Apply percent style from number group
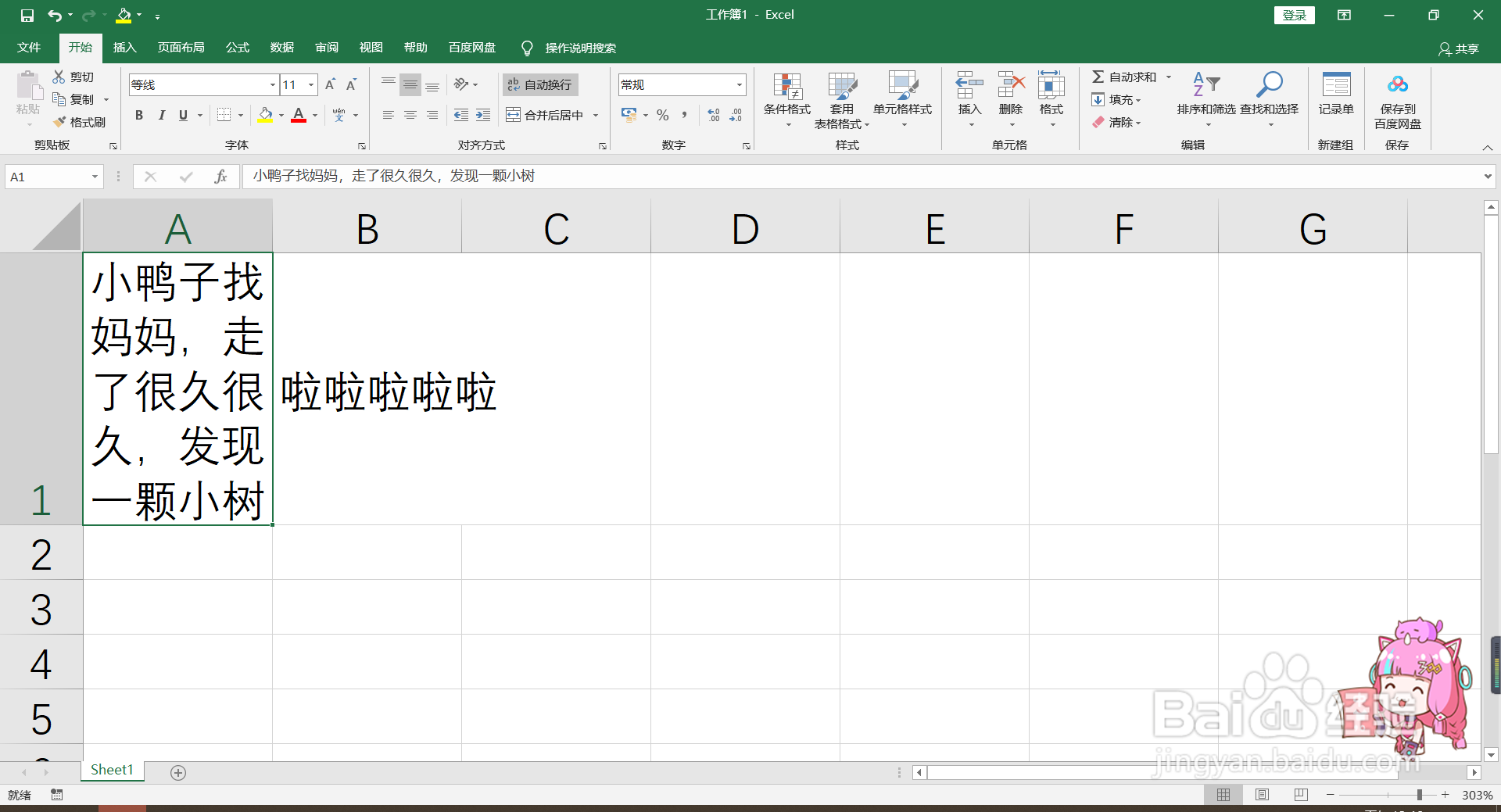Image resolution: width=1501 pixels, height=812 pixels. coord(661,115)
